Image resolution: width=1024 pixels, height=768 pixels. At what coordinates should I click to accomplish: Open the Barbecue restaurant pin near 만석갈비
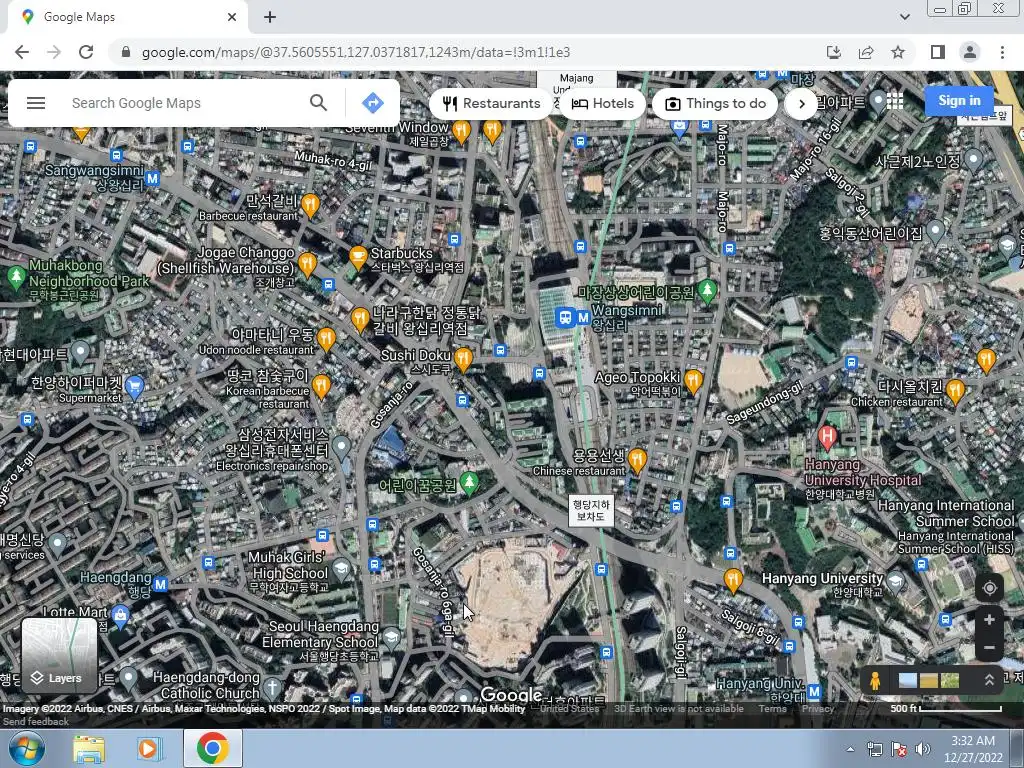click(x=310, y=205)
